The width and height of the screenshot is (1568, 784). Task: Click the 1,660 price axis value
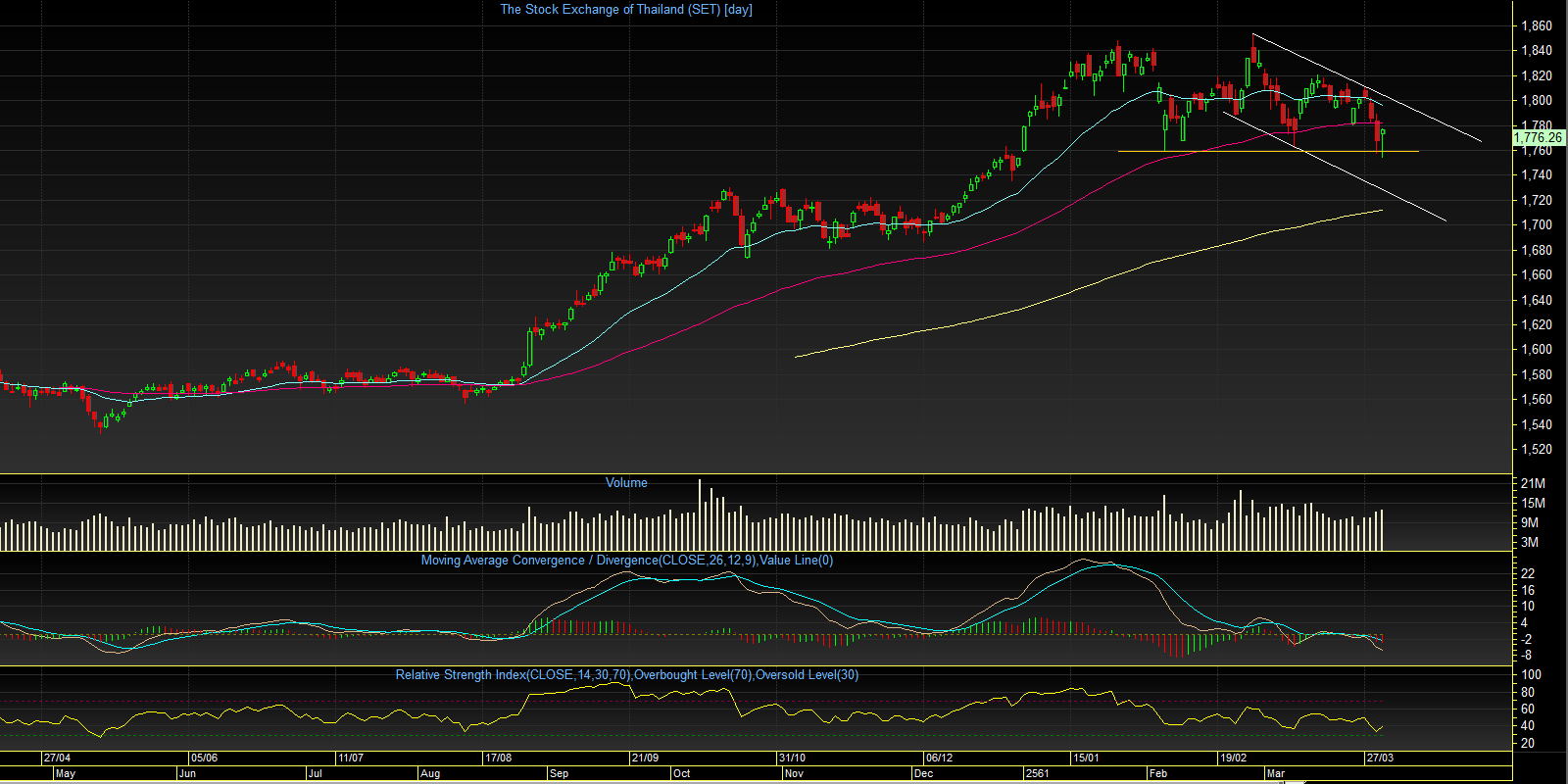click(1536, 275)
